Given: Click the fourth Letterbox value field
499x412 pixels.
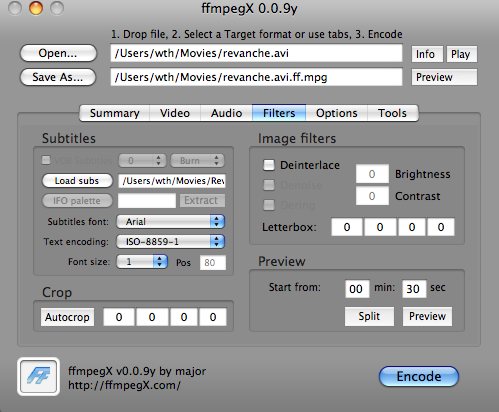Looking at the screenshot, I should pos(441,227).
